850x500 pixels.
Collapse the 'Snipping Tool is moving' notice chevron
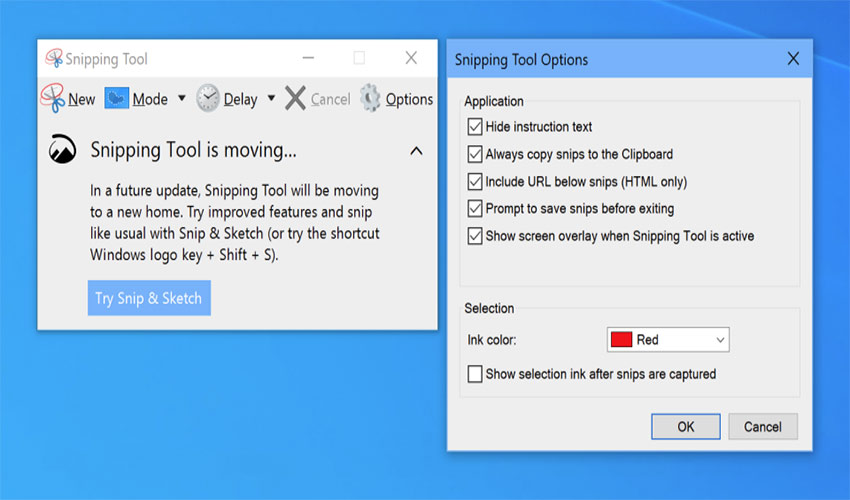416,151
